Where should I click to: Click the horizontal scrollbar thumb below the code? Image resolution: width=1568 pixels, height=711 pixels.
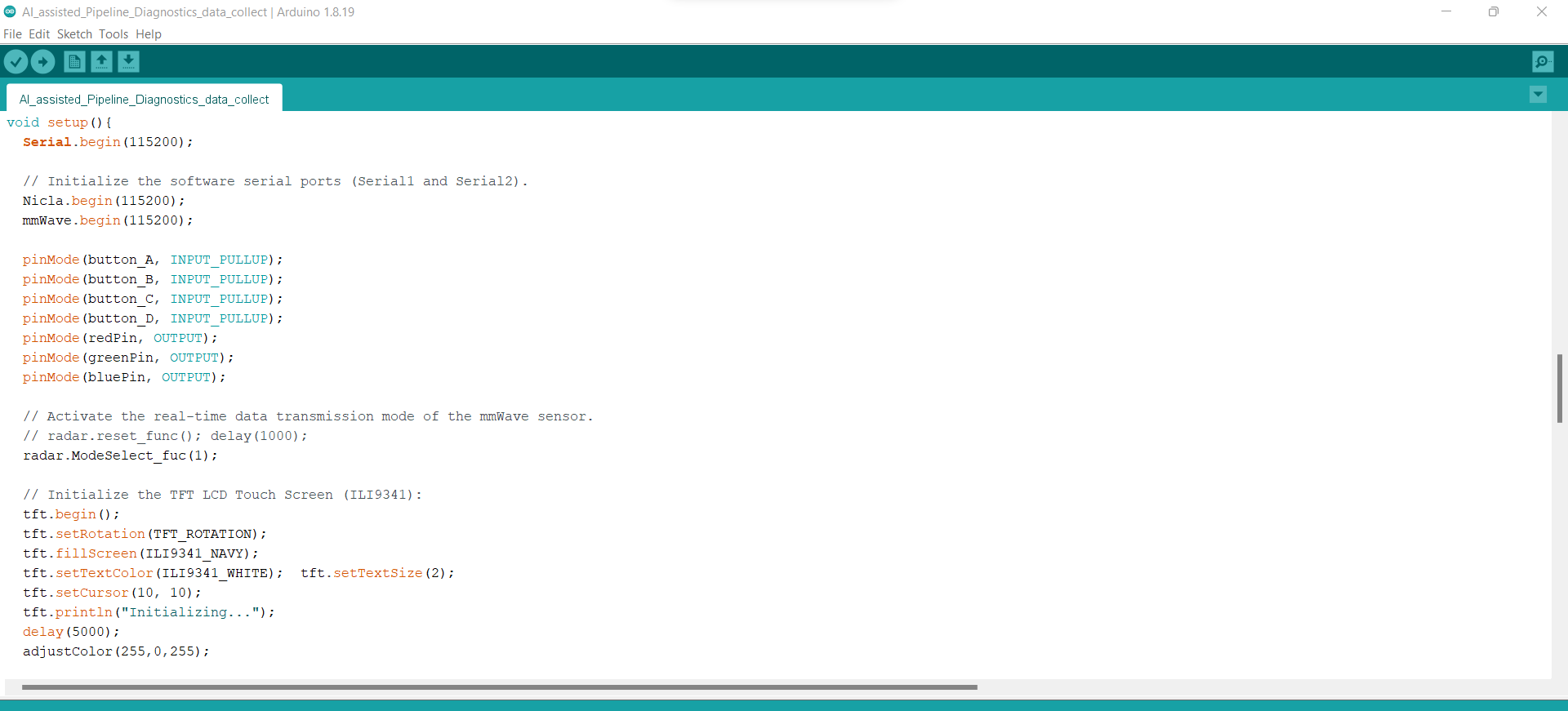(499, 687)
